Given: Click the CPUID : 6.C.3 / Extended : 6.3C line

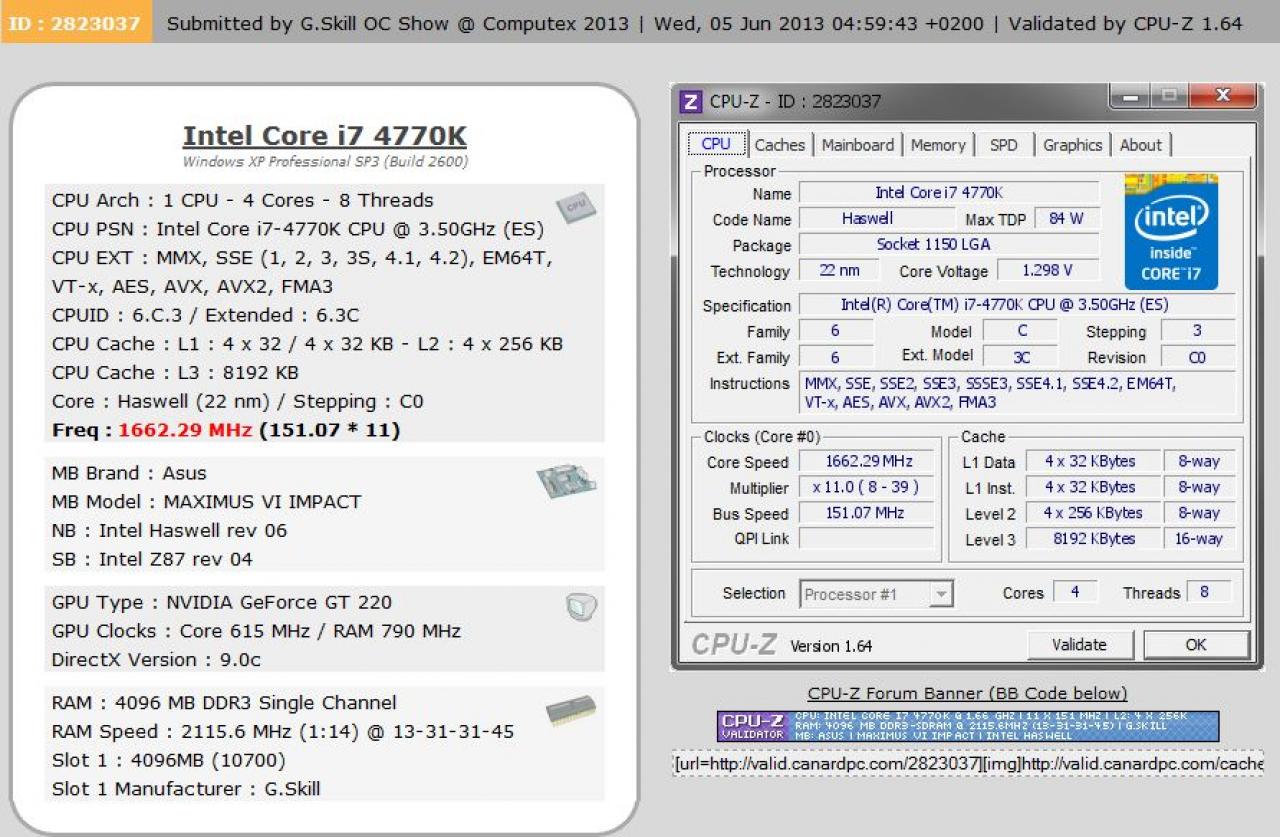Looking at the screenshot, I should [x=205, y=315].
